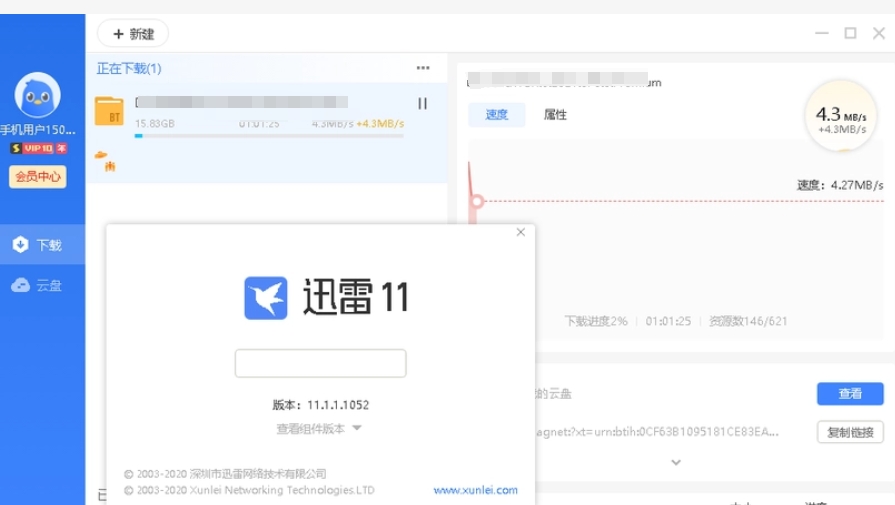Select 云盘 in the sidebar
This screenshot has height=505, width=895.
click(x=43, y=285)
